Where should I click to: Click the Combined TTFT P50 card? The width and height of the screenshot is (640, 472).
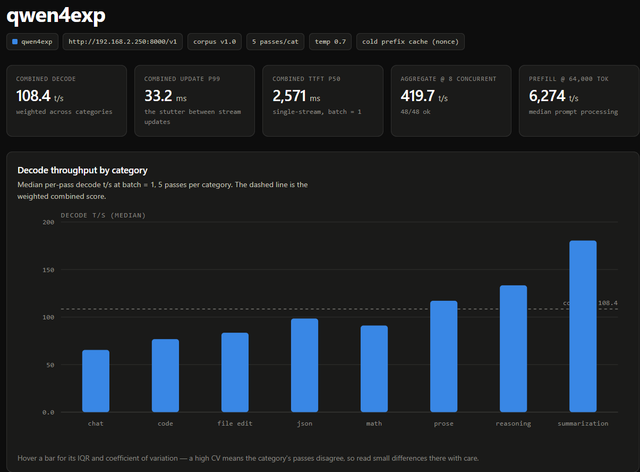coord(323,101)
